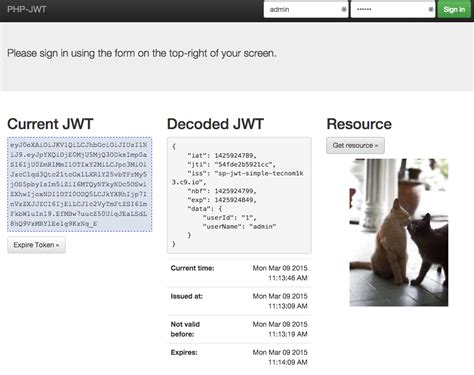Click the 11:13:46 AM current time value

tap(288, 278)
